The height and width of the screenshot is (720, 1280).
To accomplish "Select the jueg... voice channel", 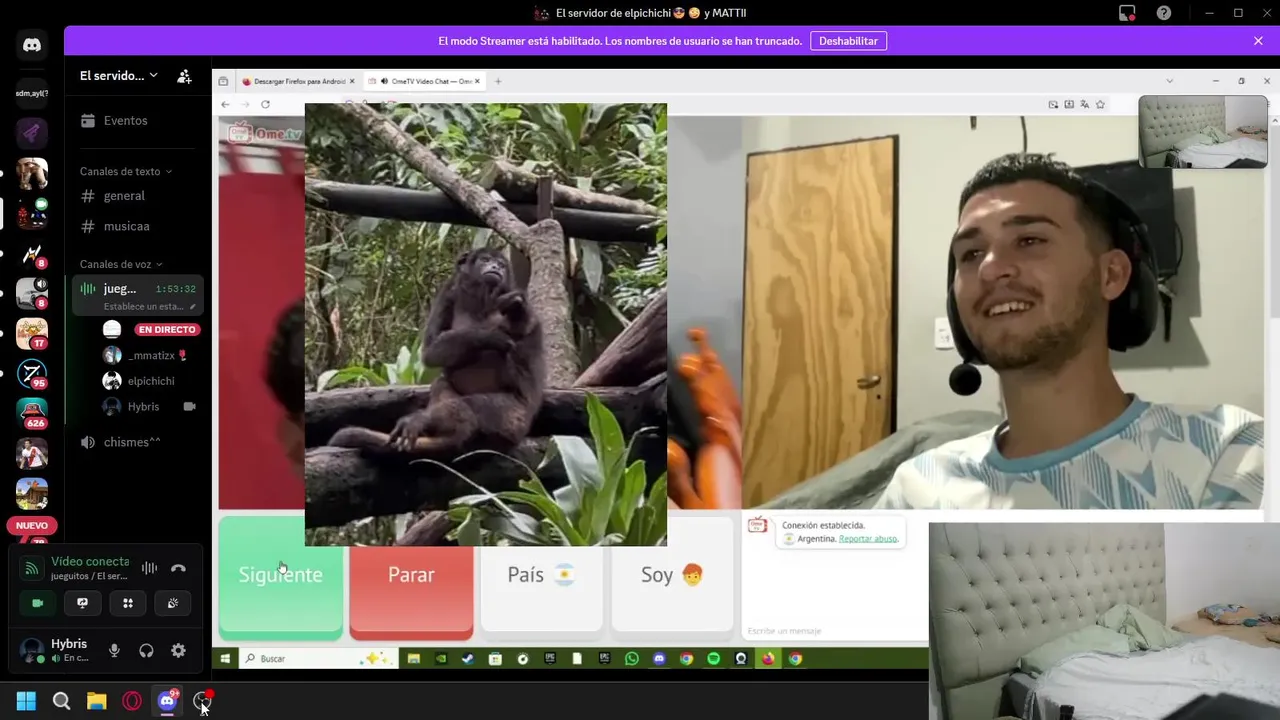I will tap(138, 296).
